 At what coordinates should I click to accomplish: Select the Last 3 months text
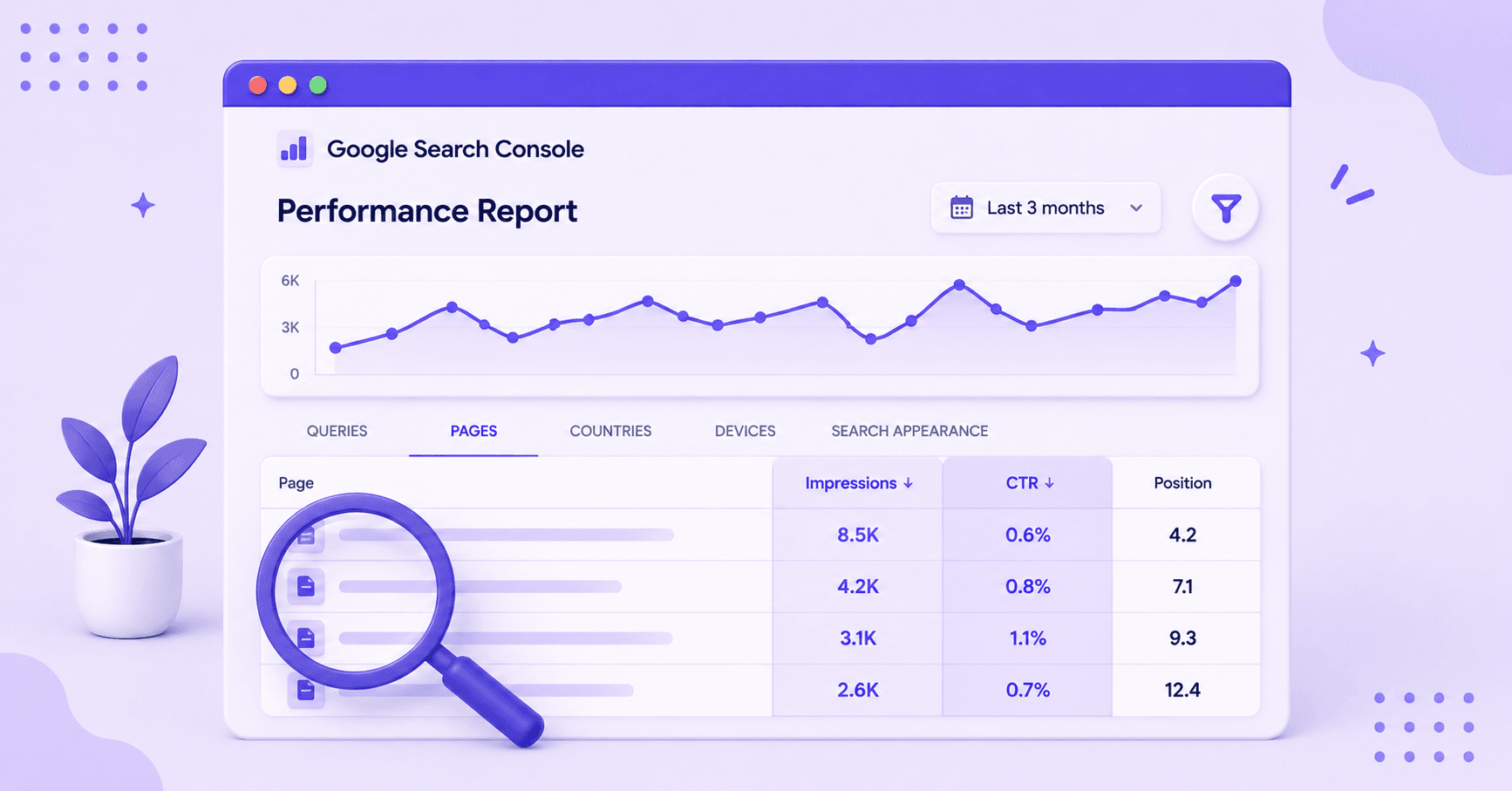1045,208
